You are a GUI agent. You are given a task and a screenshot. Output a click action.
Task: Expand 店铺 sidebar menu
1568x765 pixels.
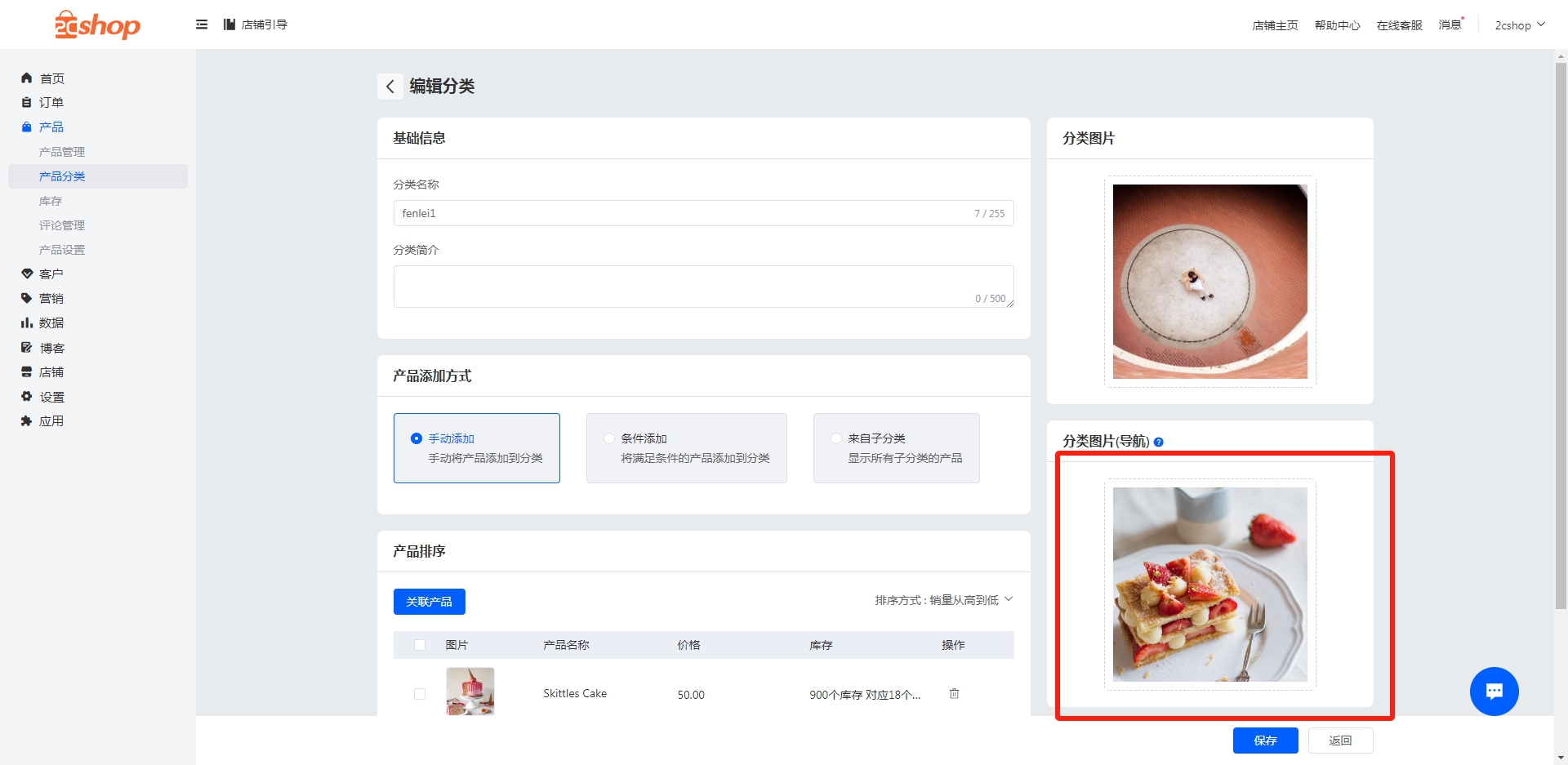[51, 371]
